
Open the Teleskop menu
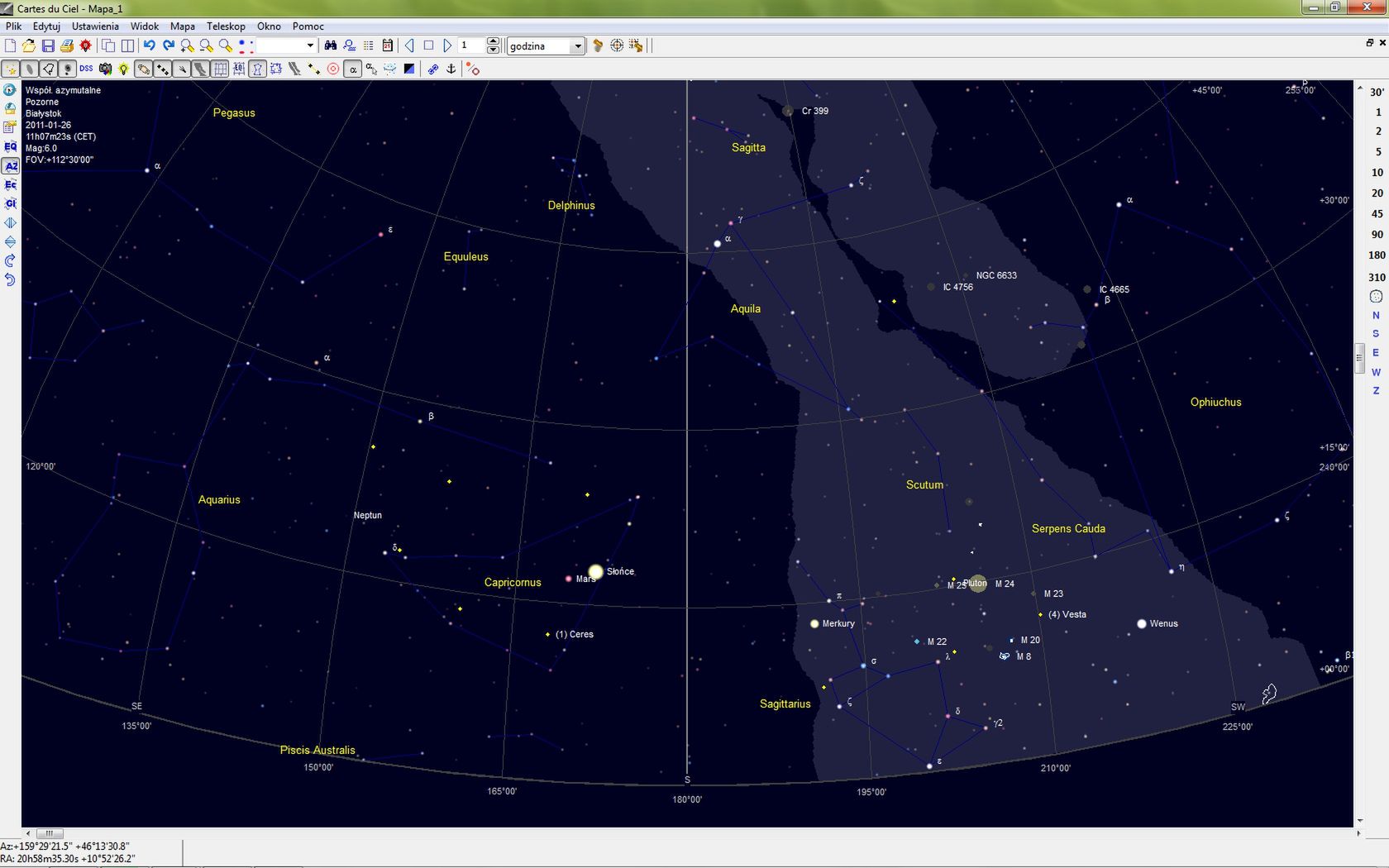[x=226, y=26]
